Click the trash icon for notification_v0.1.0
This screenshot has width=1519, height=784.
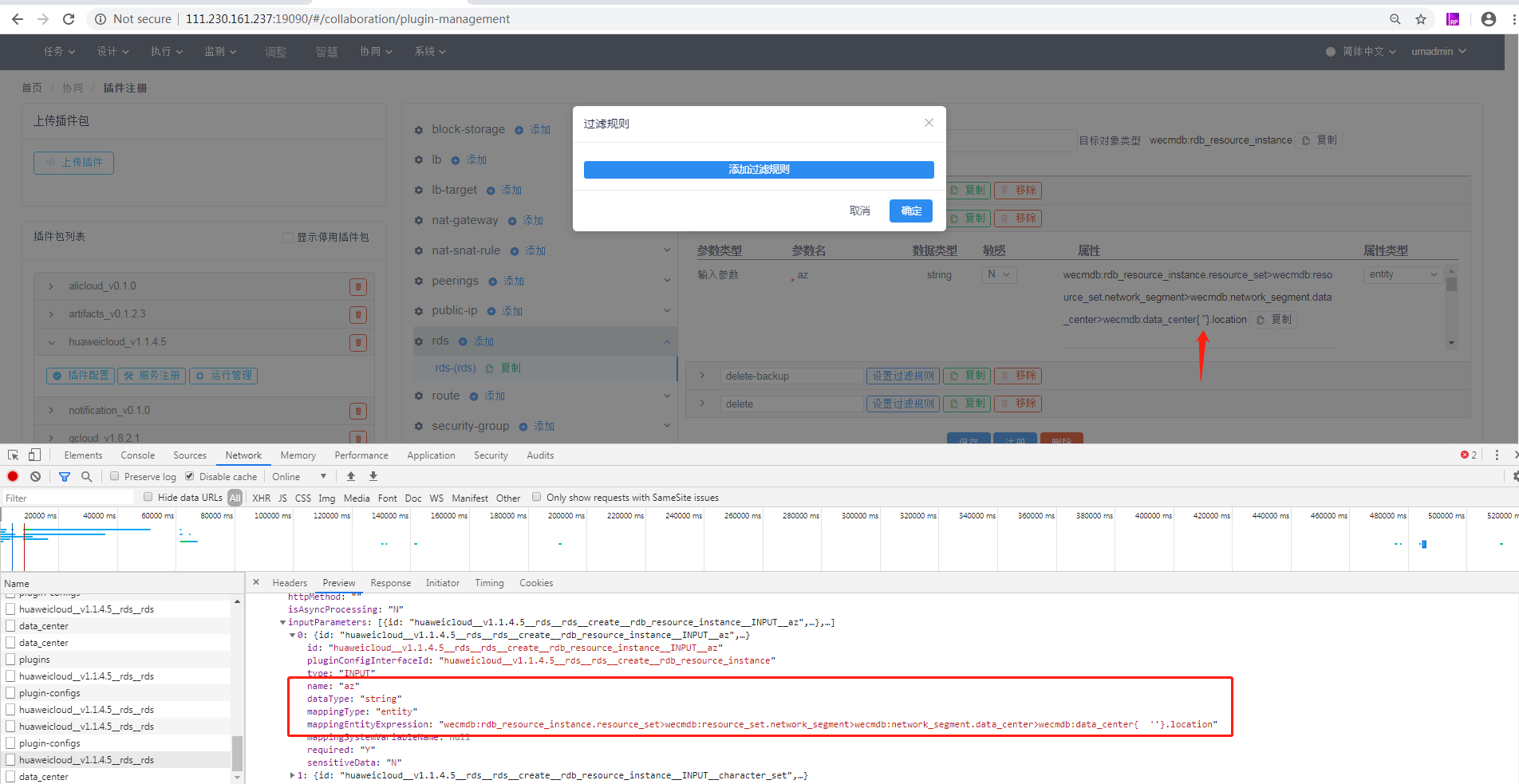(x=357, y=410)
